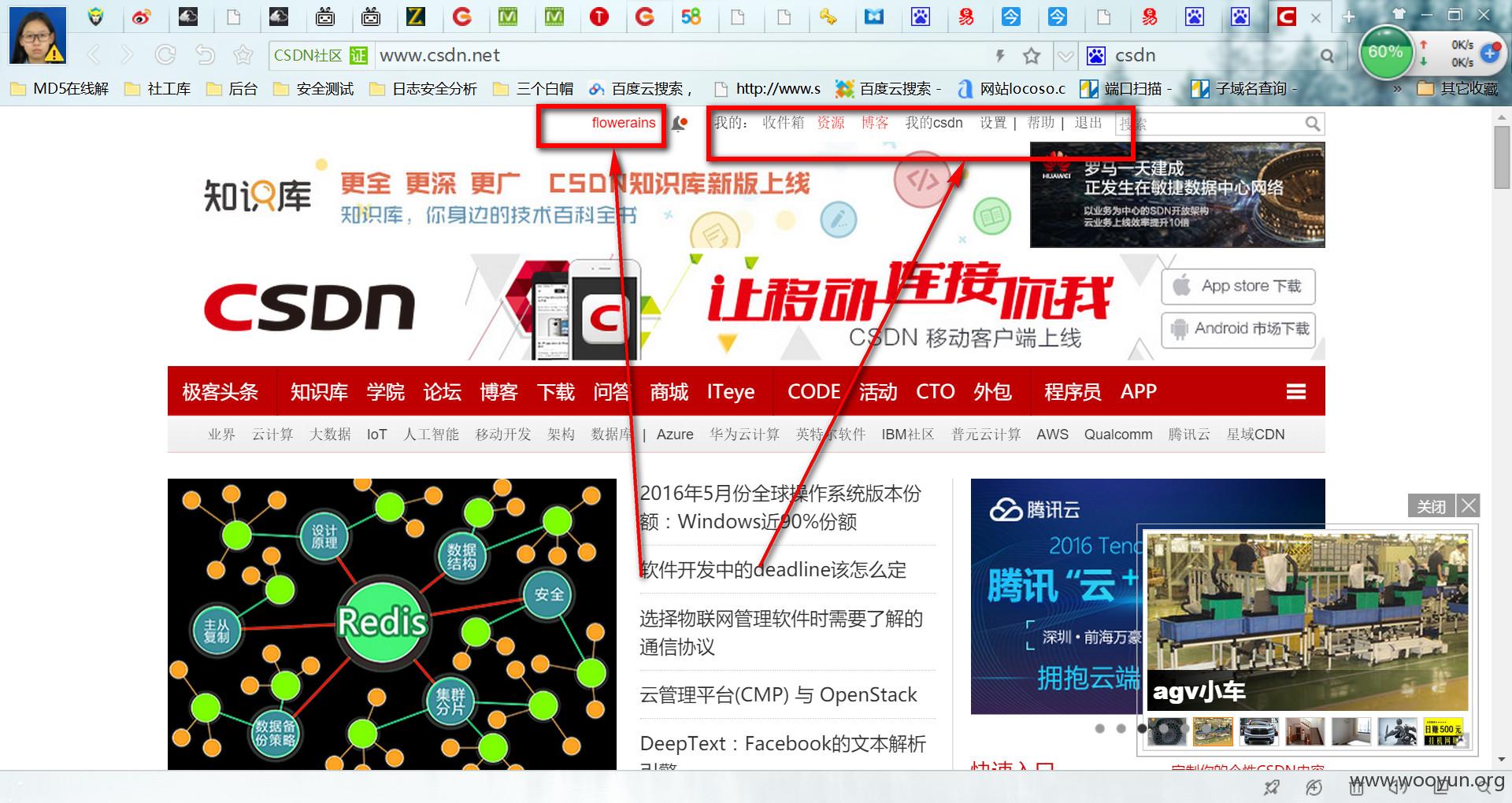Click the browser back arrow

pyautogui.click(x=94, y=55)
